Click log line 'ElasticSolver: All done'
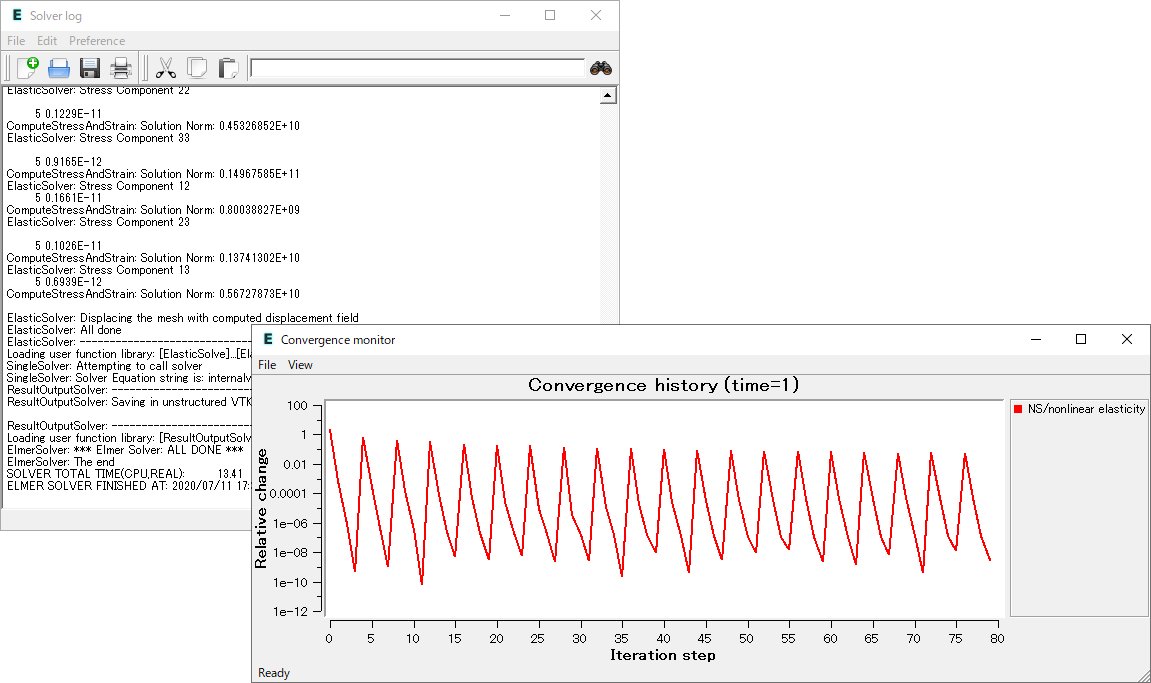This screenshot has width=1151, height=683. [x=65, y=330]
